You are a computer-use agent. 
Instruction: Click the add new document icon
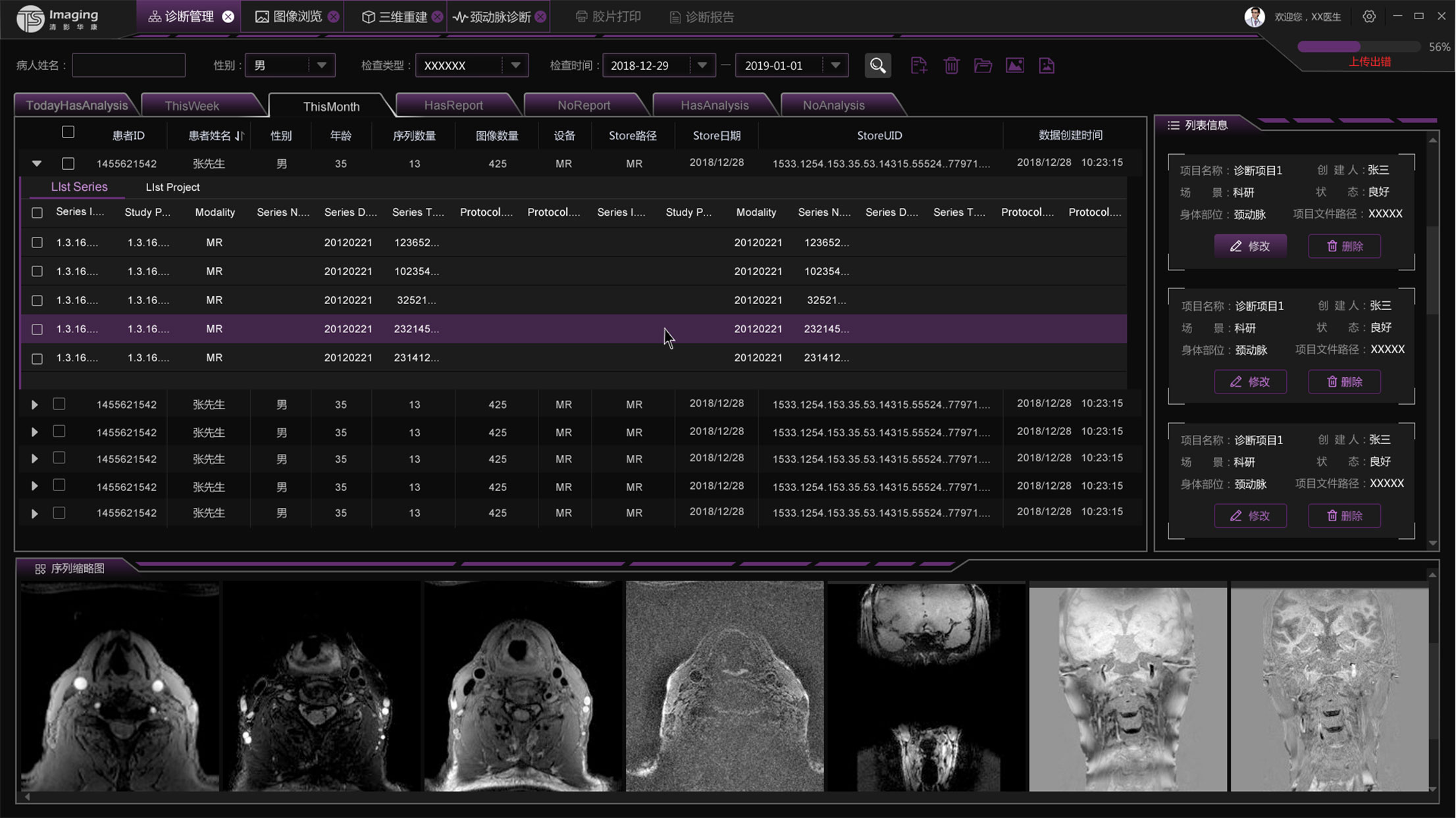(919, 65)
